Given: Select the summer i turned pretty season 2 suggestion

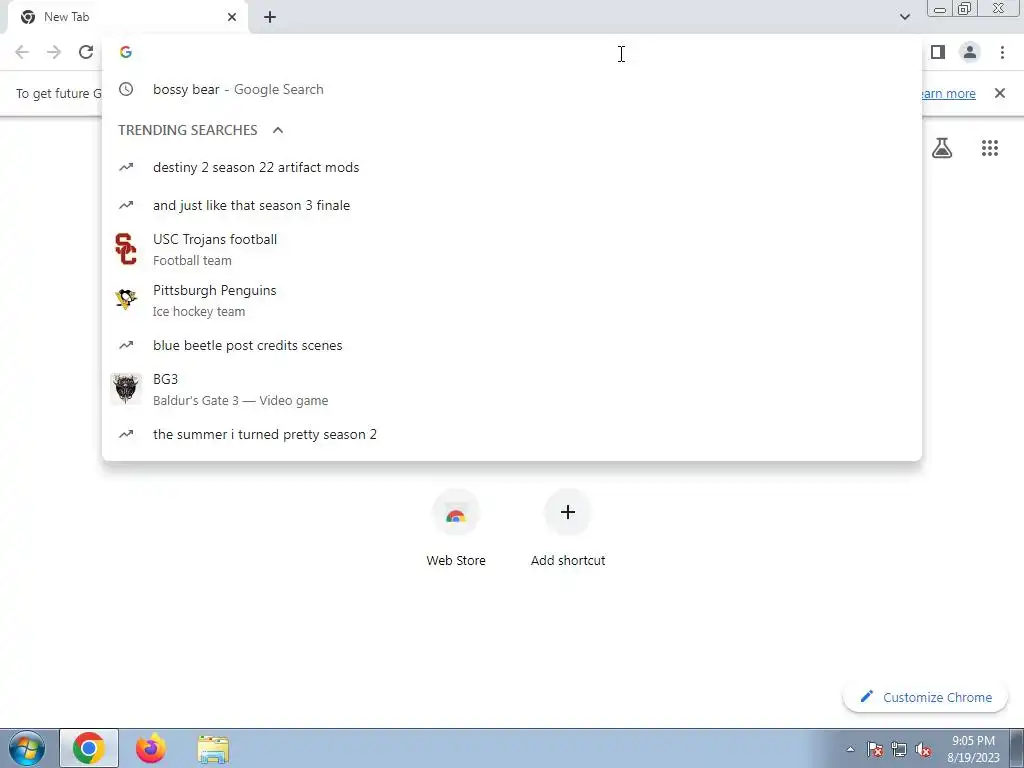Looking at the screenshot, I should pos(512,434).
